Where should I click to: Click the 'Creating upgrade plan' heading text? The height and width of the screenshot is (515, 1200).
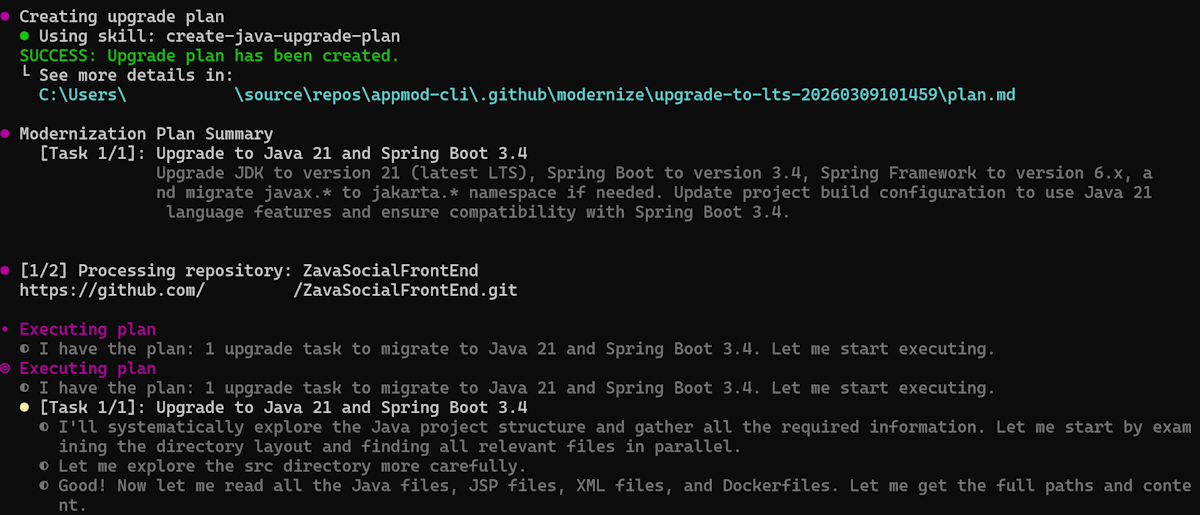tap(122, 17)
